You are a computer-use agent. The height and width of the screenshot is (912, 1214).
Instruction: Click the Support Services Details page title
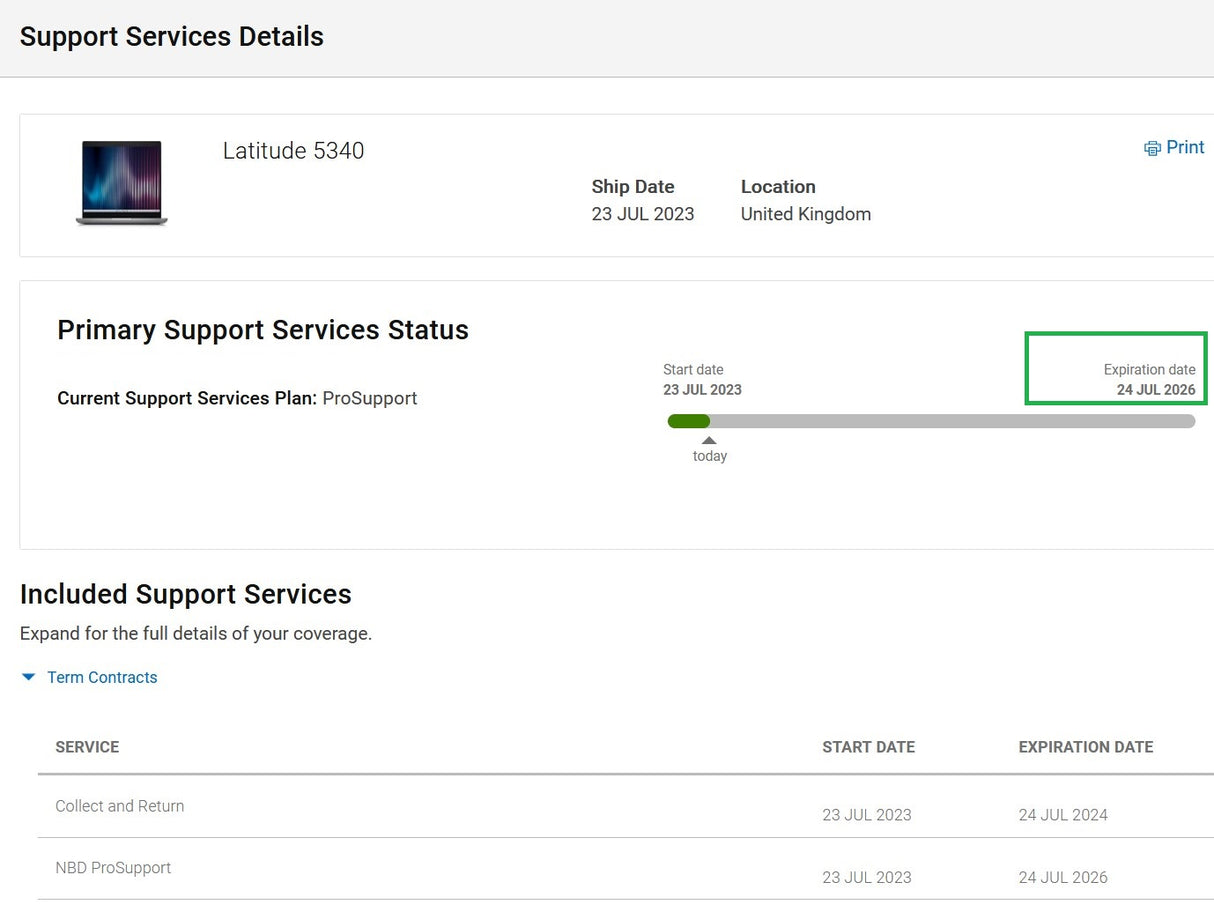(172, 37)
